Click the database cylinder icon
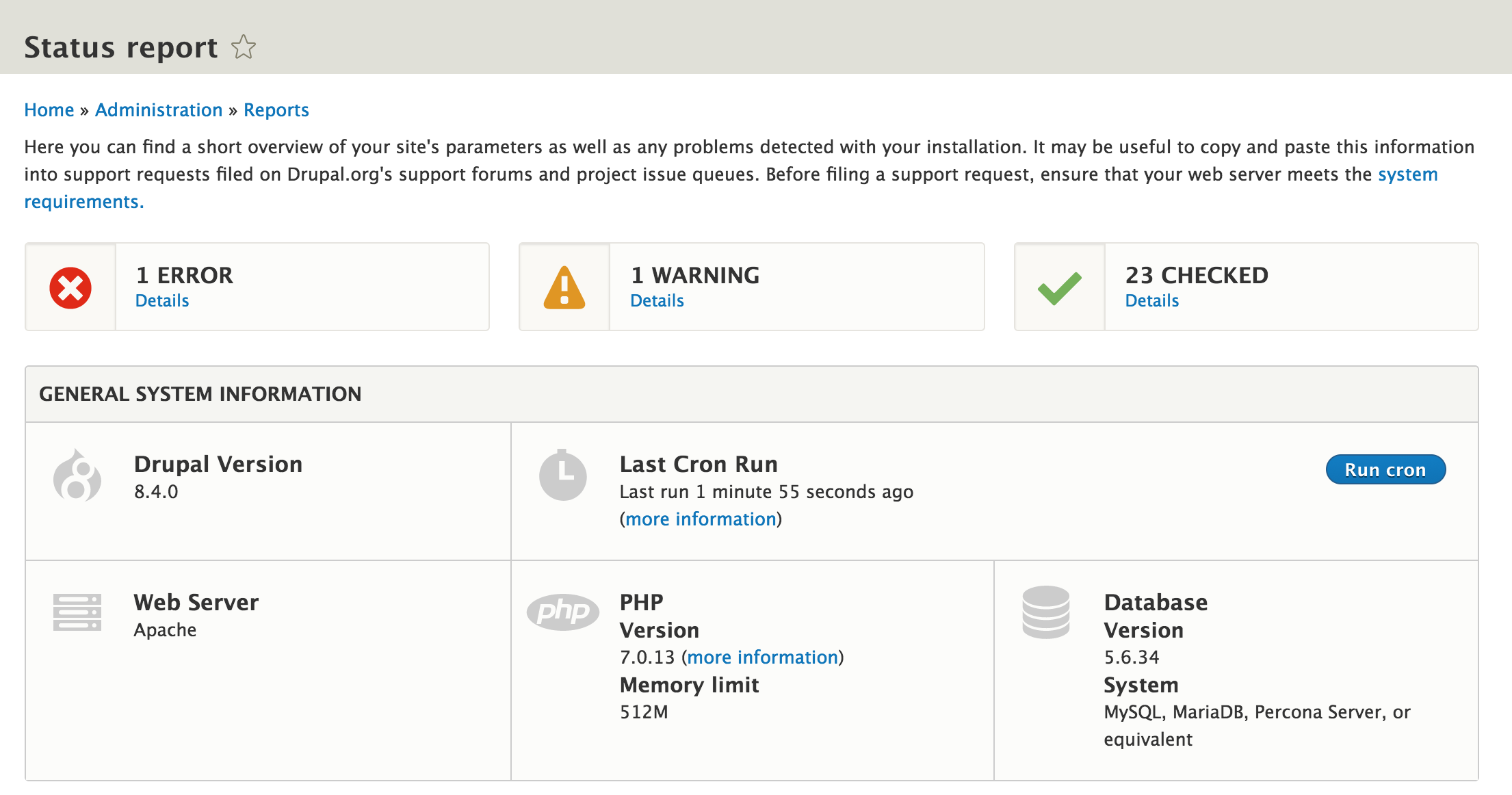 [x=1045, y=612]
